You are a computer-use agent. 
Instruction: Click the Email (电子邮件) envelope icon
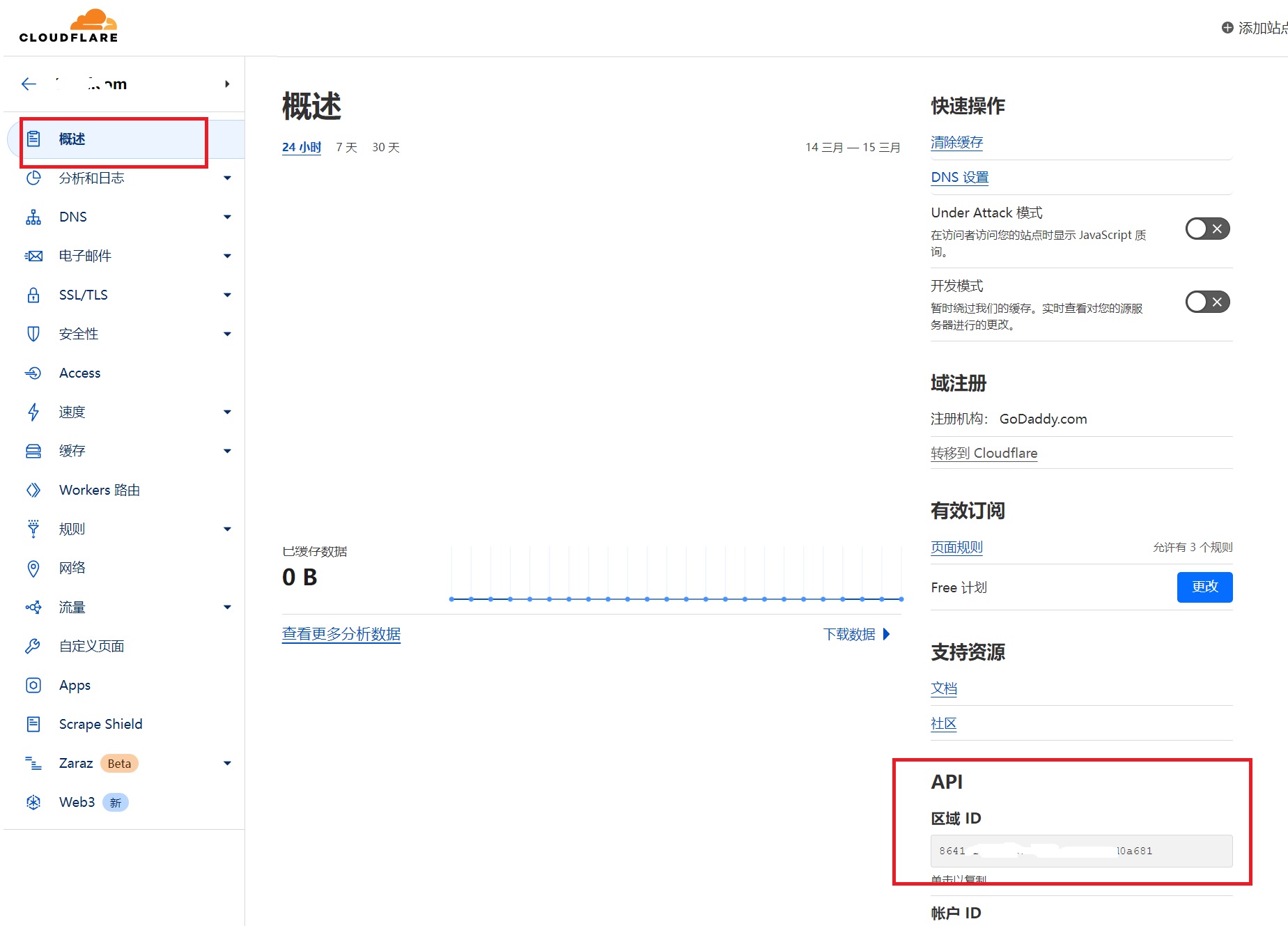[x=33, y=256]
